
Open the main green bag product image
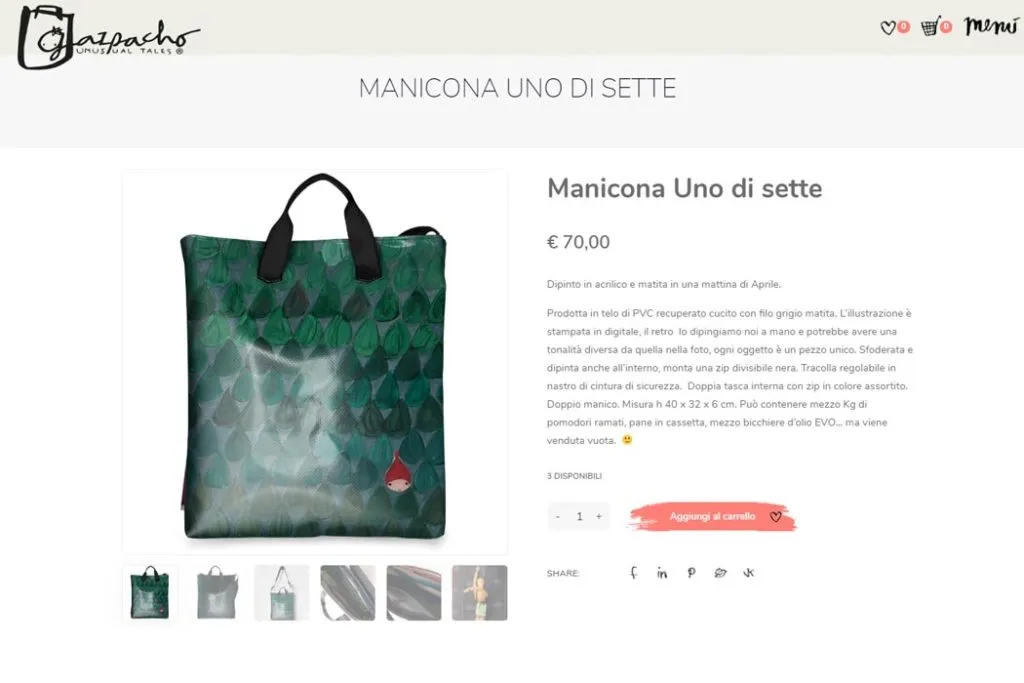(x=315, y=362)
